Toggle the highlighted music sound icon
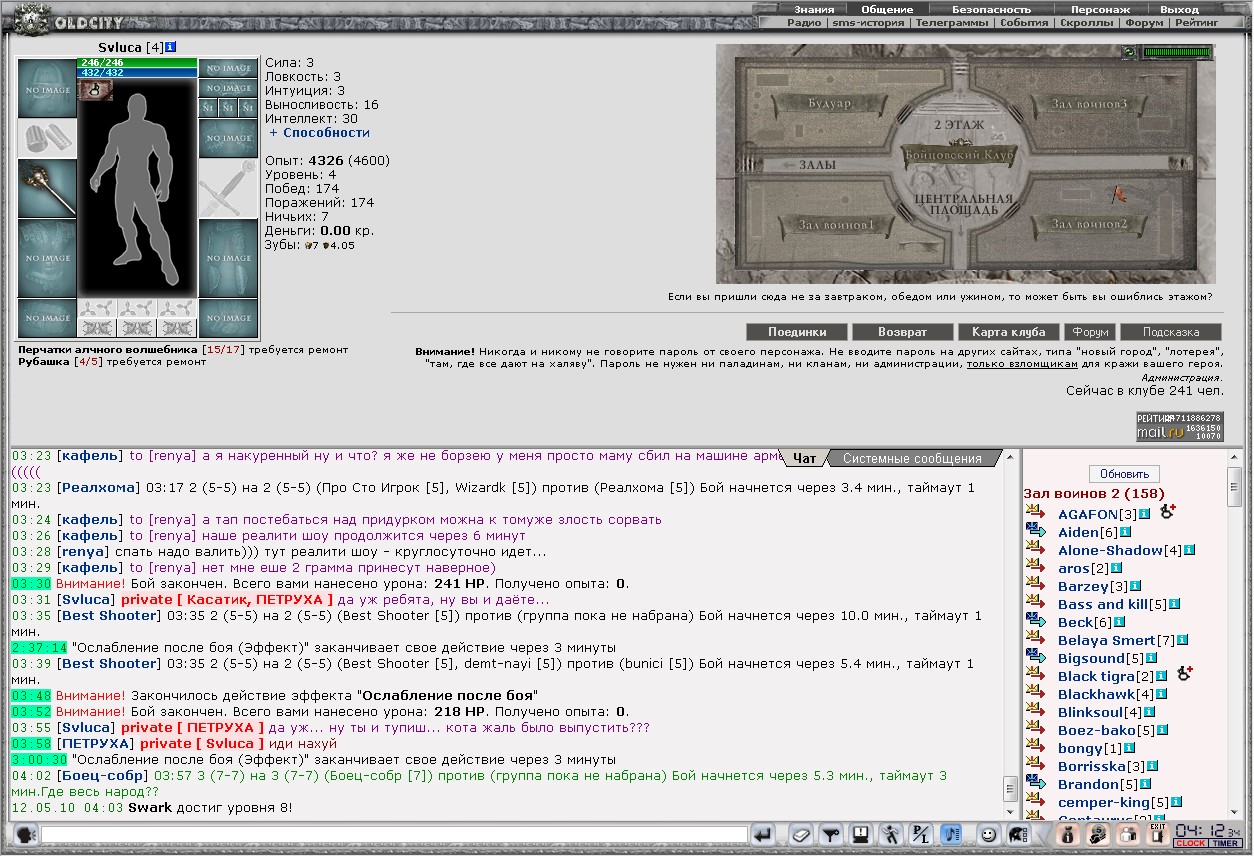This screenshot has width=1254, height=857. click(951, 834)
